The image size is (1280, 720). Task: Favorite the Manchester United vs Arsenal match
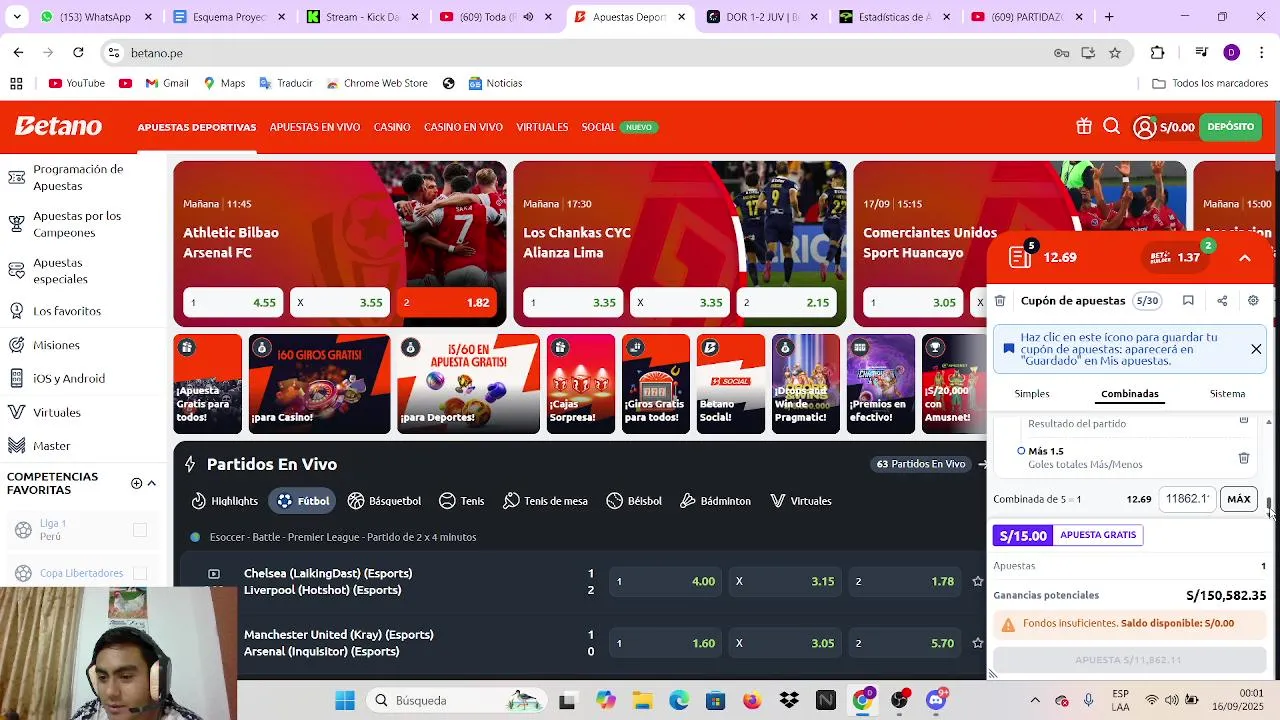click(977, 643)
